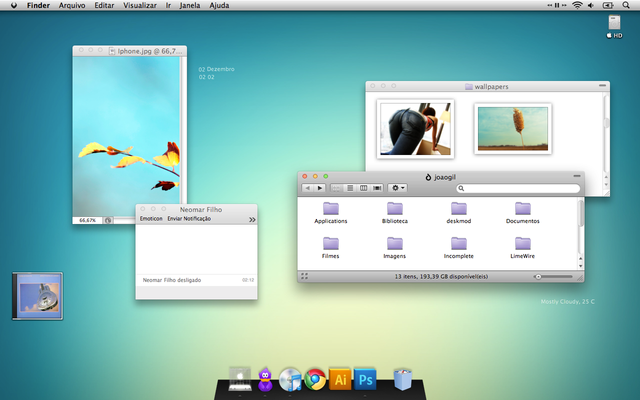
Task: Switch Finder to column view
Action: (363, 188)
